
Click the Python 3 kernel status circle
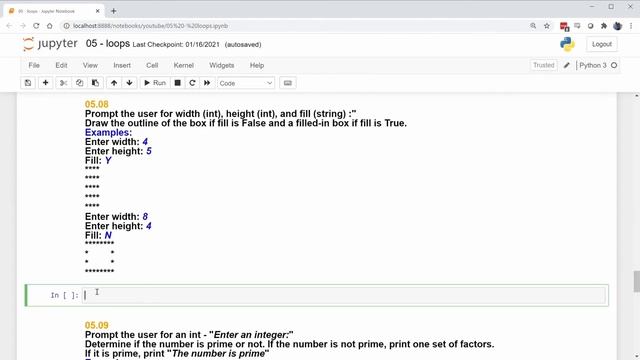[614, 65]
